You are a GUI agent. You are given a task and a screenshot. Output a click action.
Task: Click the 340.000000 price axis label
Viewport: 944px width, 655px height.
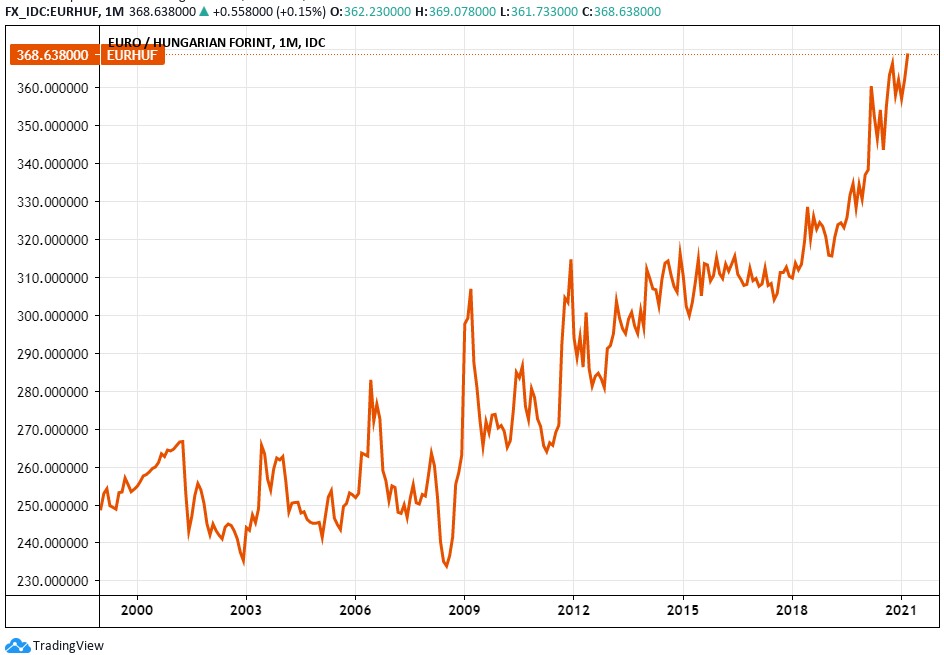[53, 164]
